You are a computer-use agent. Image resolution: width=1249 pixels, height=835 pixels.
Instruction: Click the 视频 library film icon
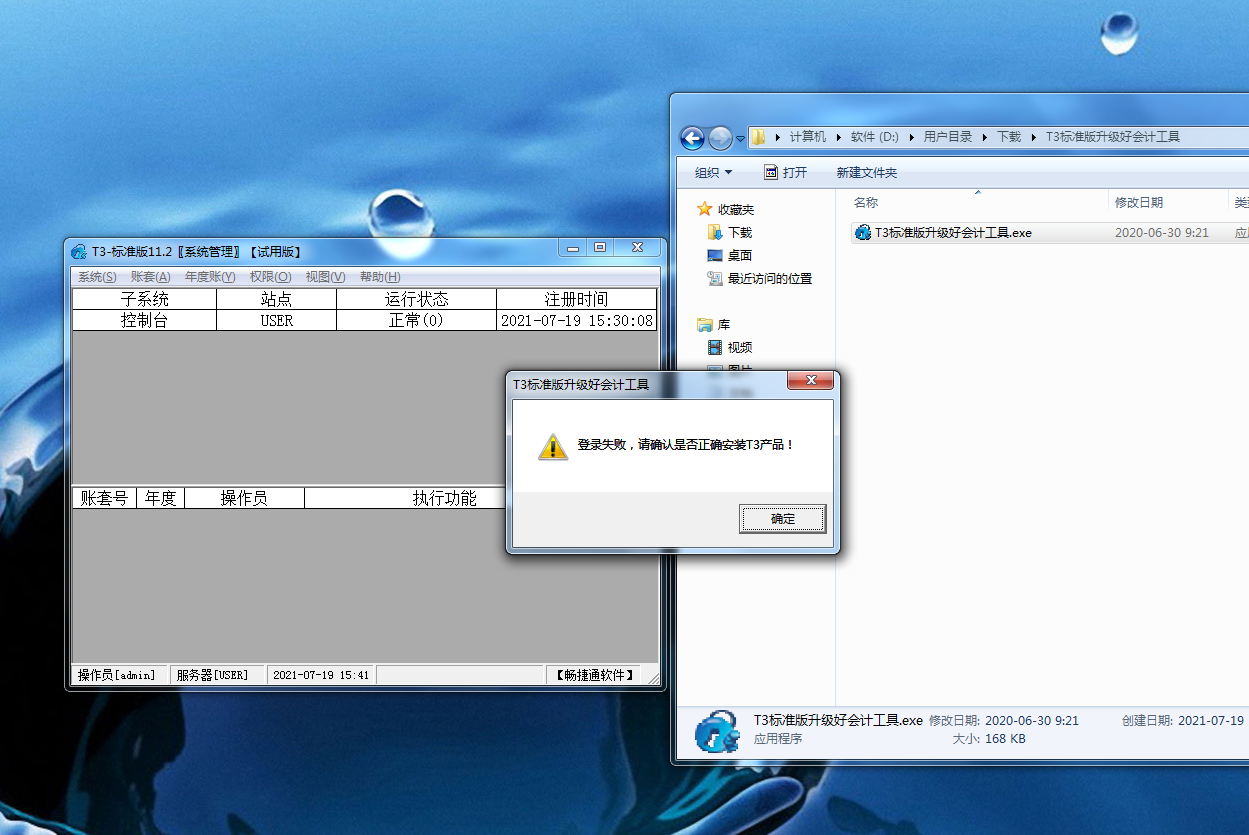(x=714, y=348)
